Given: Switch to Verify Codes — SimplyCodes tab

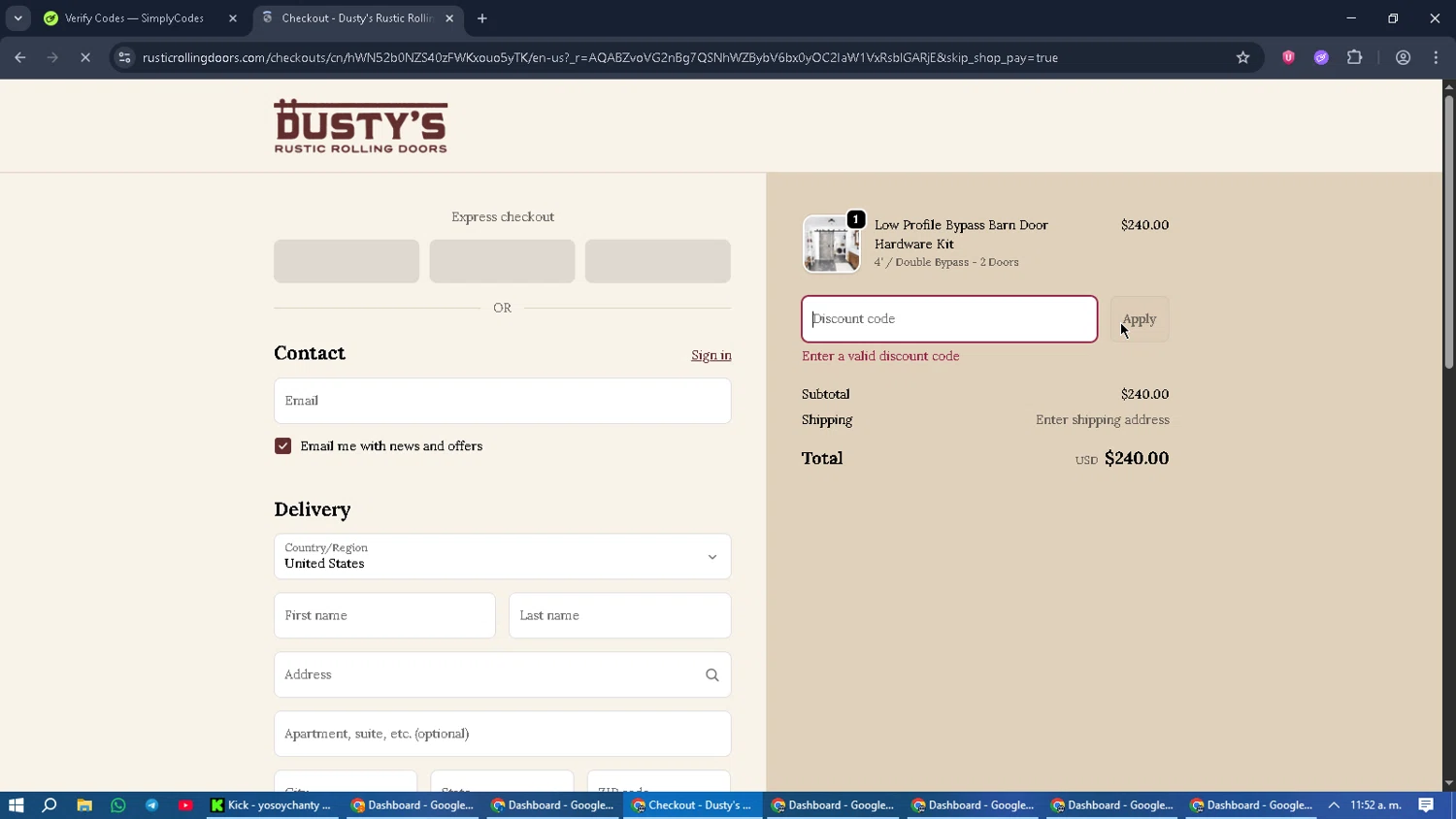Looking at the screenshot, I should (134, 18).
